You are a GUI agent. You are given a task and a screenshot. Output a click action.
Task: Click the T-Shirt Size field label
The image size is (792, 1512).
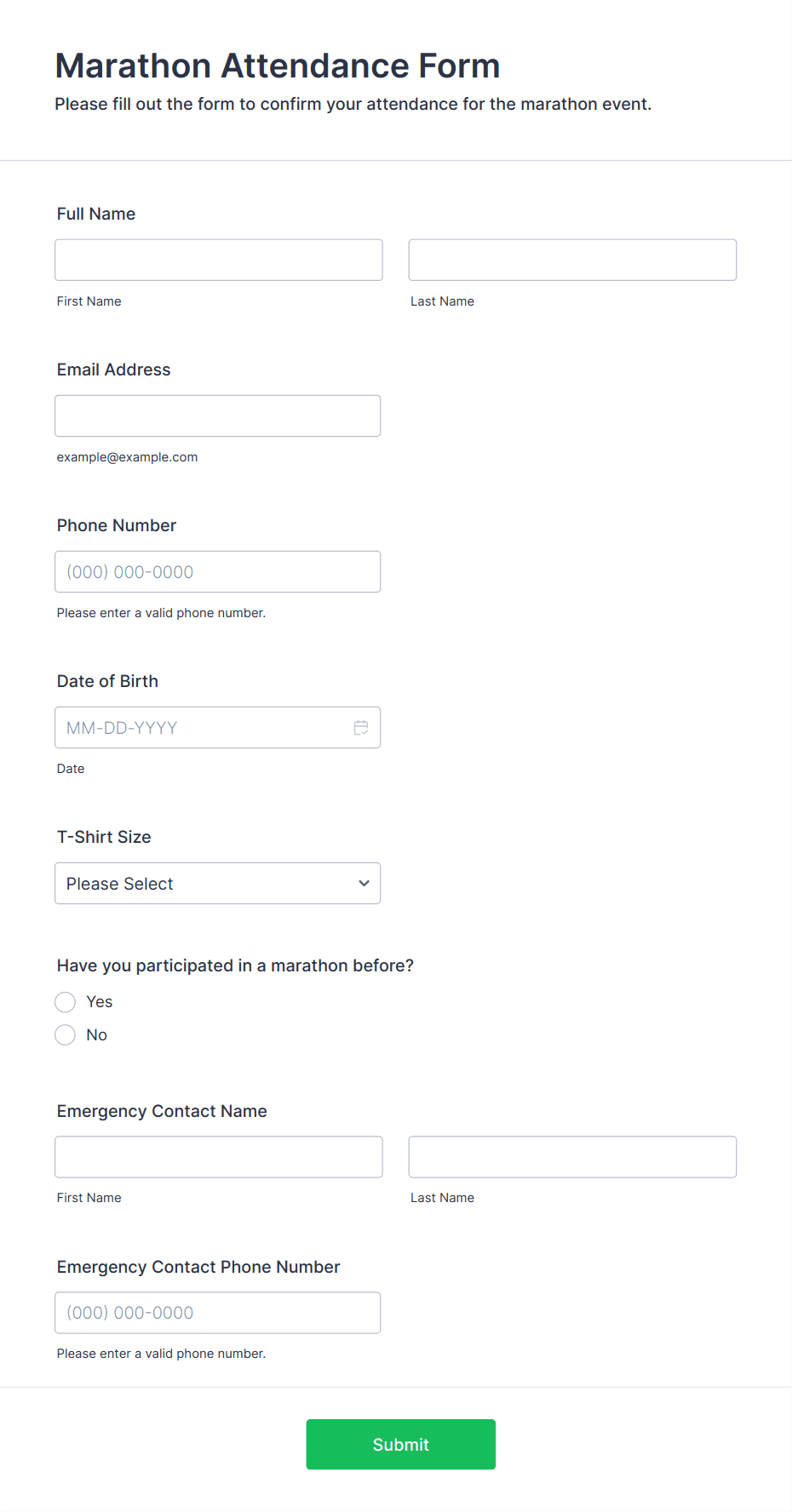pyautogui.click(x=104, y=837)
